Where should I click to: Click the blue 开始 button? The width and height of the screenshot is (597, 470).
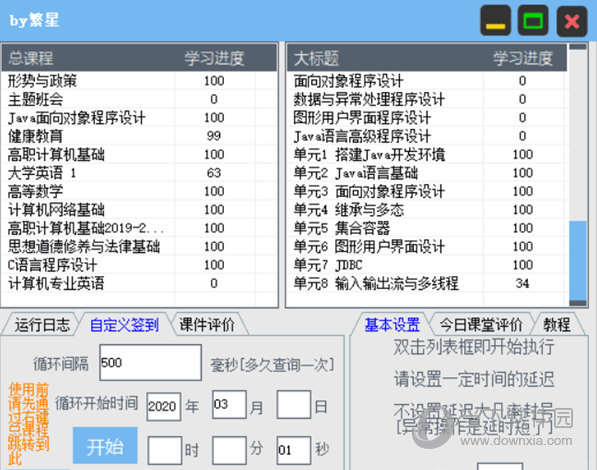pos(105,446)
